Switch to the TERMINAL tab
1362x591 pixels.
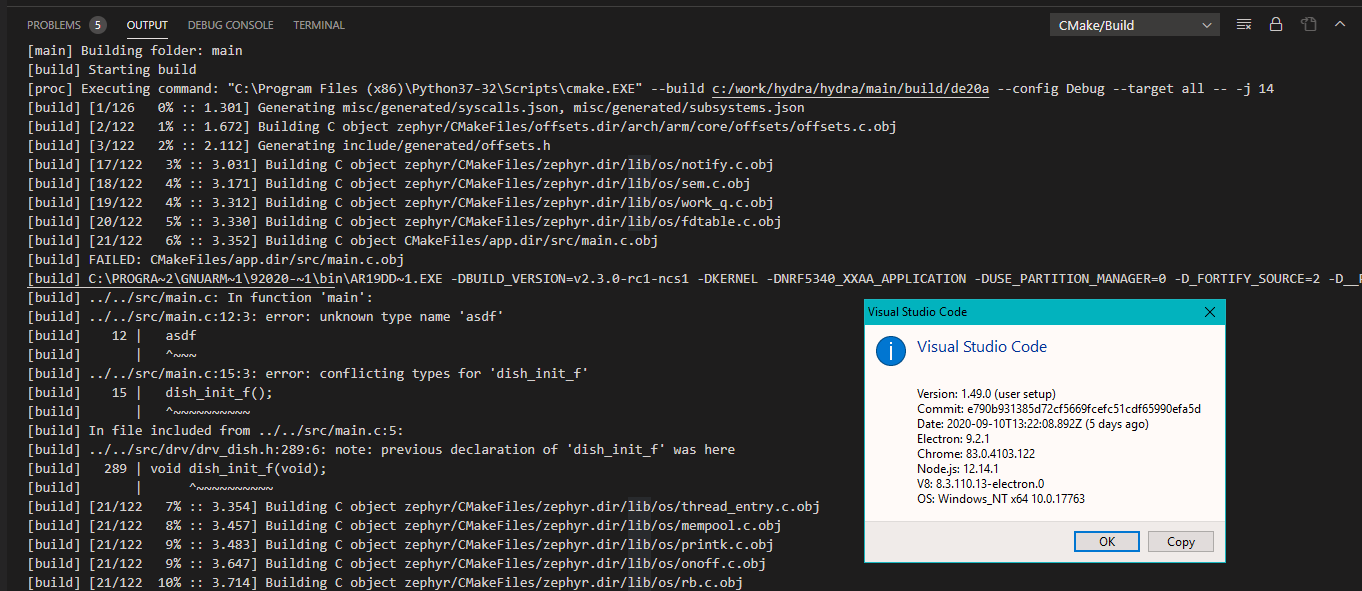pos(318,25)
